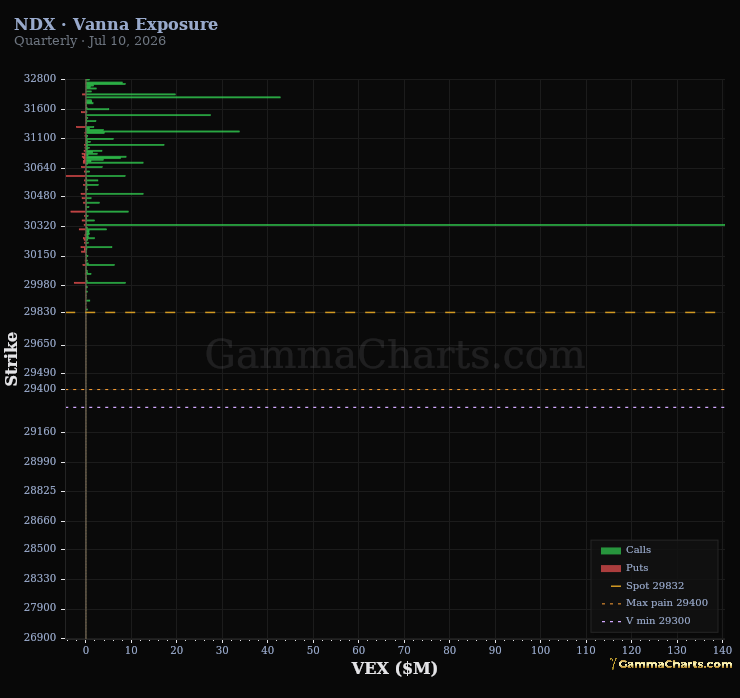The width and height of the screenshot is (740, 698).
Task: Click the dotted max pain line at 29400
Action: (395, 390)
